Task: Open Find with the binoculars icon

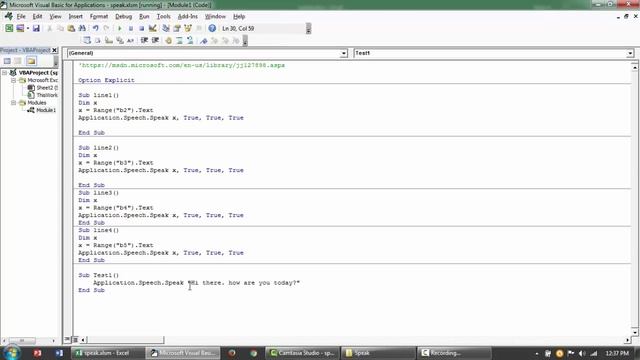Action: click(x=82, y=28)
